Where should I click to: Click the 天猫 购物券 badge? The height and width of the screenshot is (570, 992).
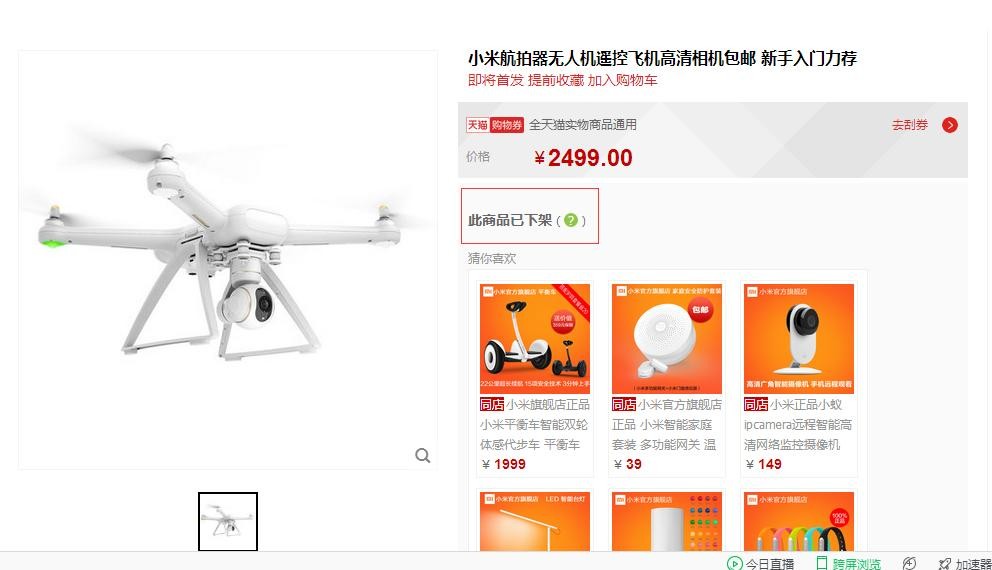tap(495, 125)
